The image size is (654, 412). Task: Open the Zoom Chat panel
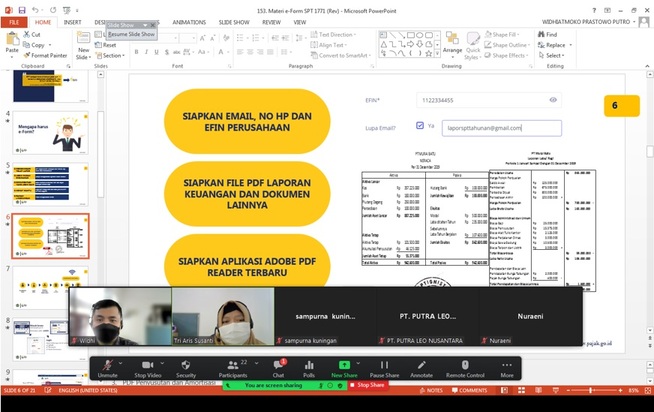278,367
